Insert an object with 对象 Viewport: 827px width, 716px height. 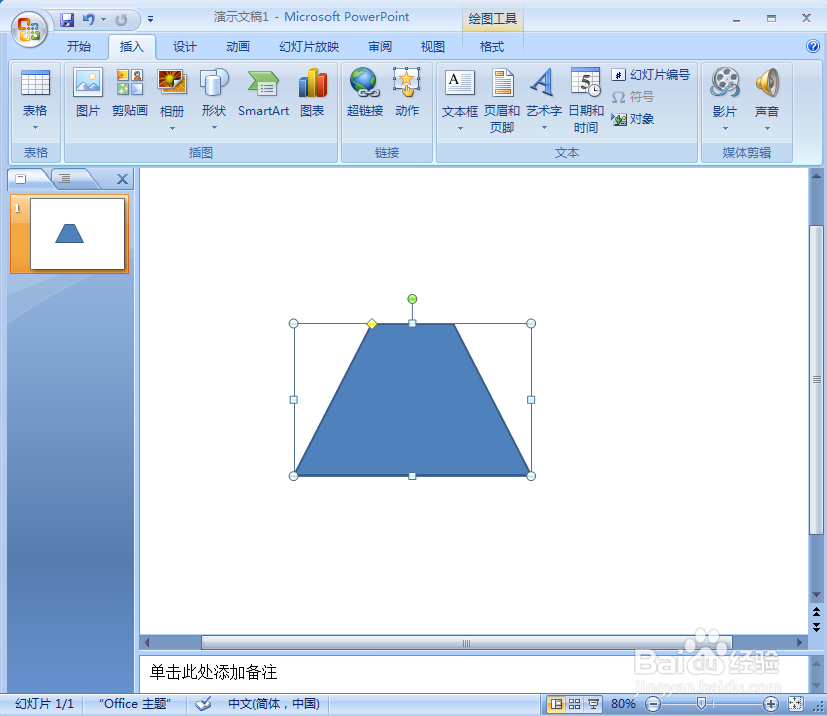point(633,119)
